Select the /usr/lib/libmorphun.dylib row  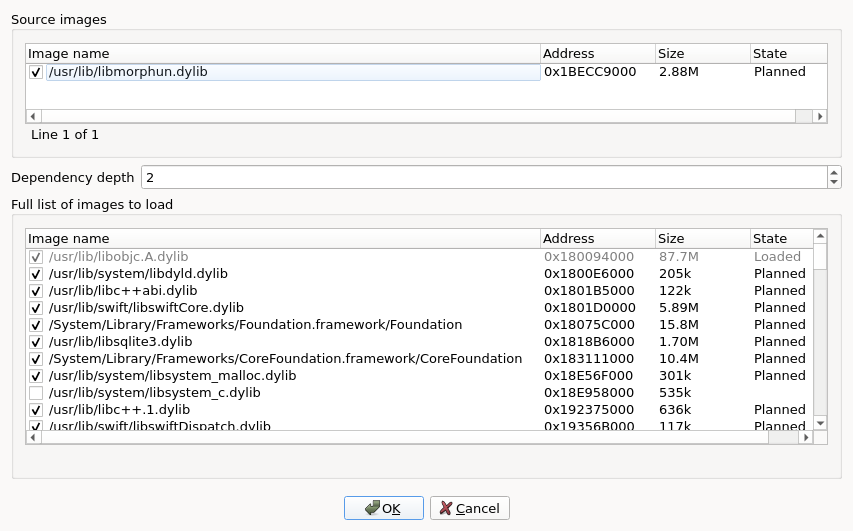click(426, 72)
